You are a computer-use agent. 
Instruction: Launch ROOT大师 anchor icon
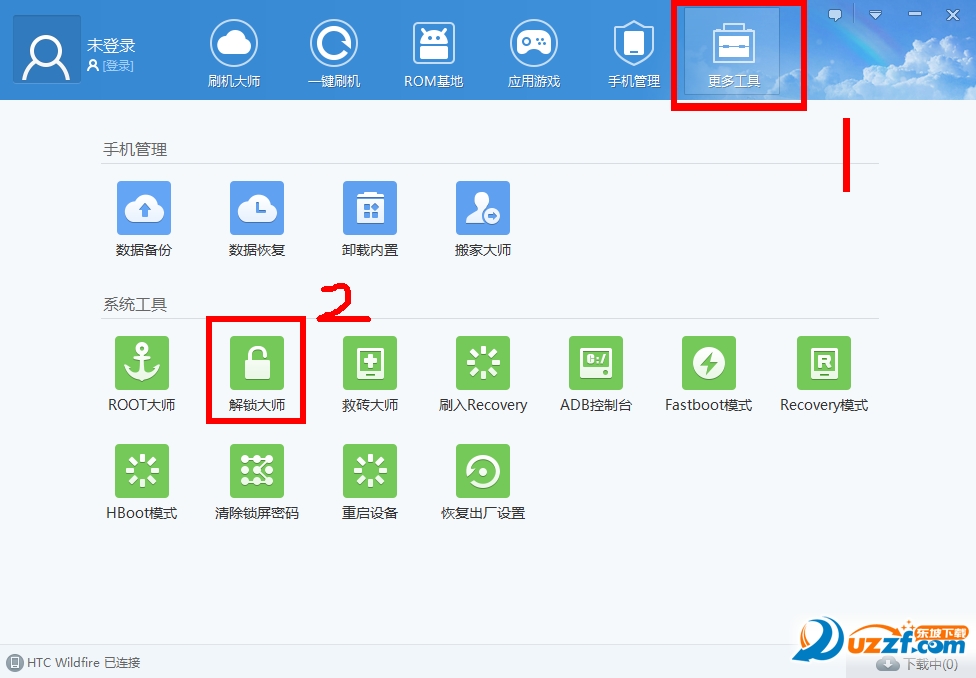tap(141, 363)
